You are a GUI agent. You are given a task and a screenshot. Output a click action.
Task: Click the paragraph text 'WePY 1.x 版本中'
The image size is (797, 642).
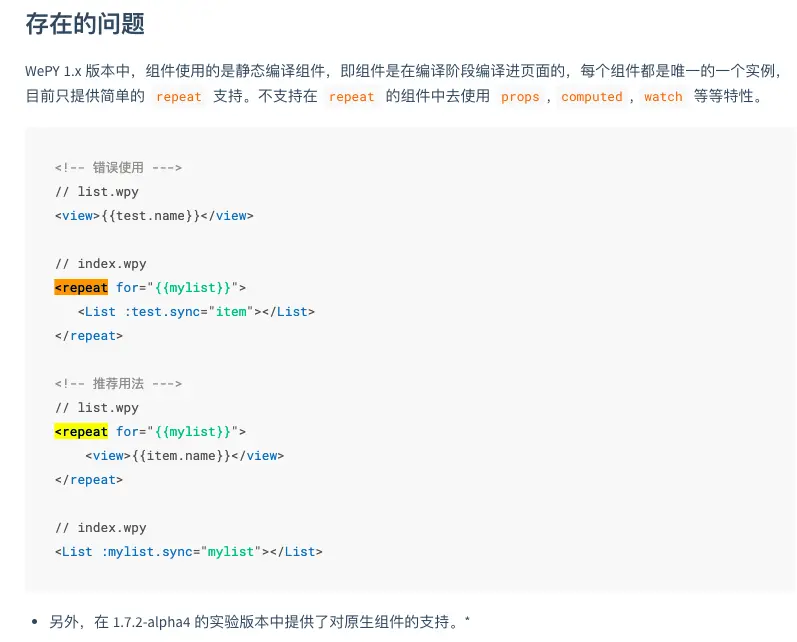click(78, 71)
